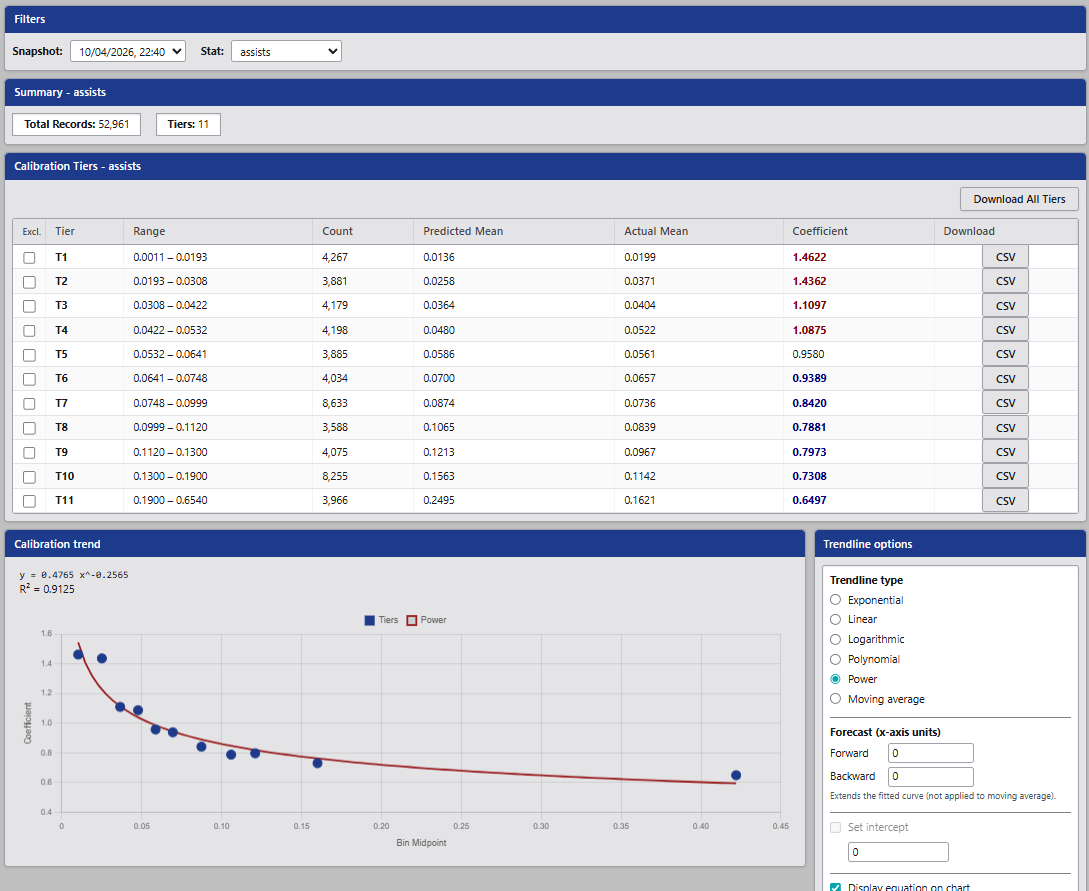1089x891 pixels.
Task: Click the rightmost chart data point
Action: [736, 775]
